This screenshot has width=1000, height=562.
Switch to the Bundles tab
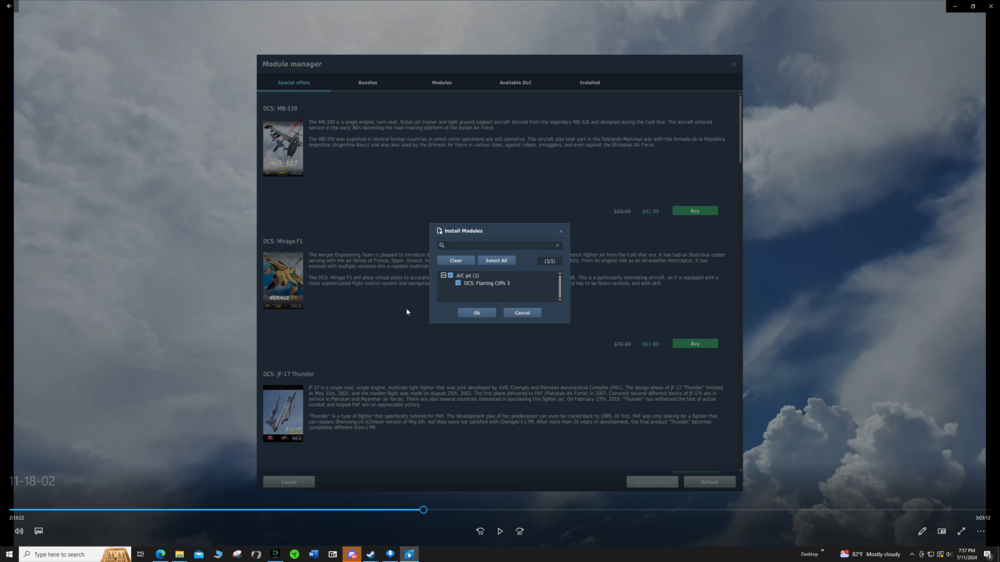tap(367, 82)
